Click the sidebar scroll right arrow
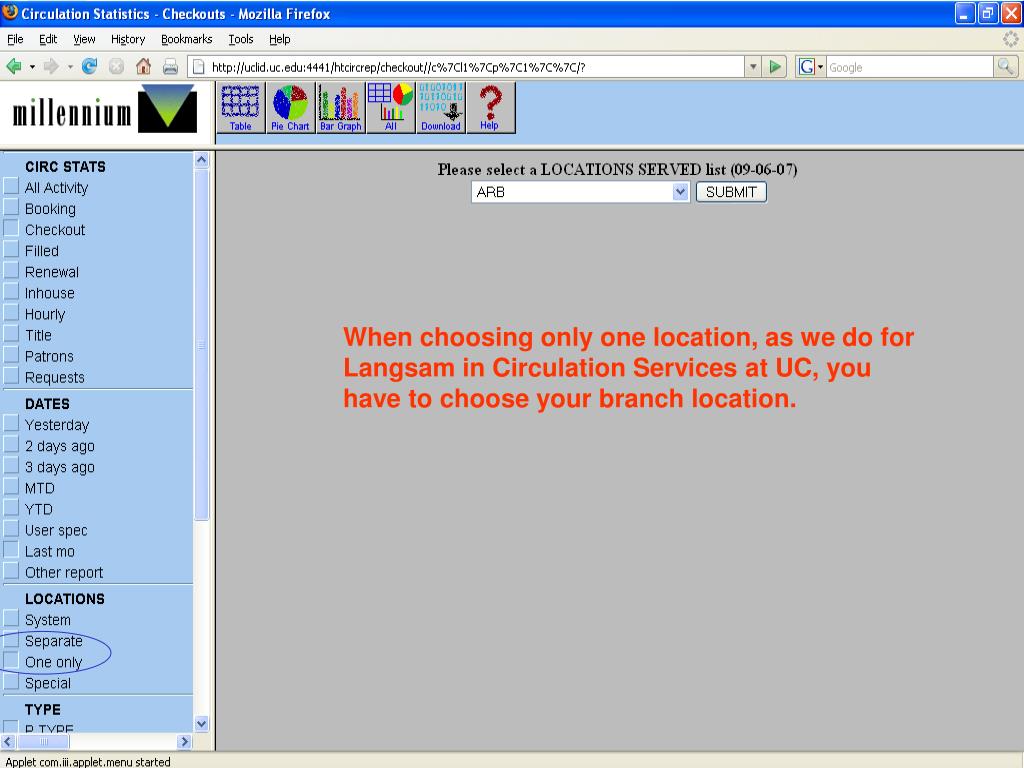Viewport: 1024px width, 768px height. click(x=184, y=741)
